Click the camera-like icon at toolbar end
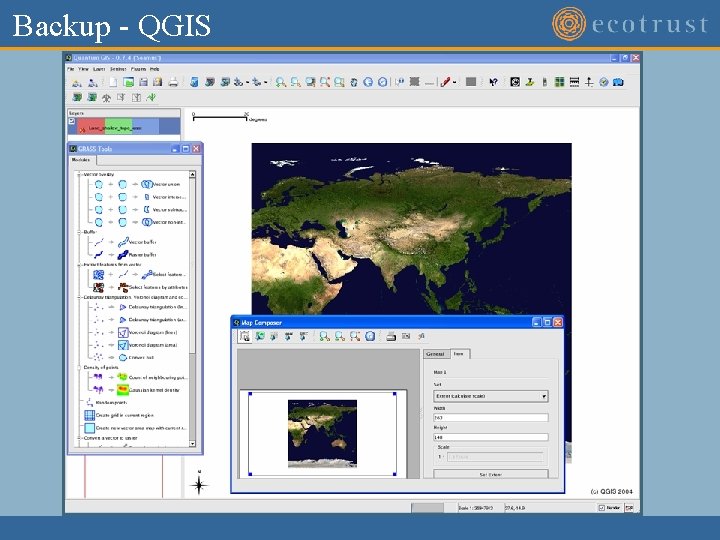Viewport: 720px width, 540px height. point(619,82)
